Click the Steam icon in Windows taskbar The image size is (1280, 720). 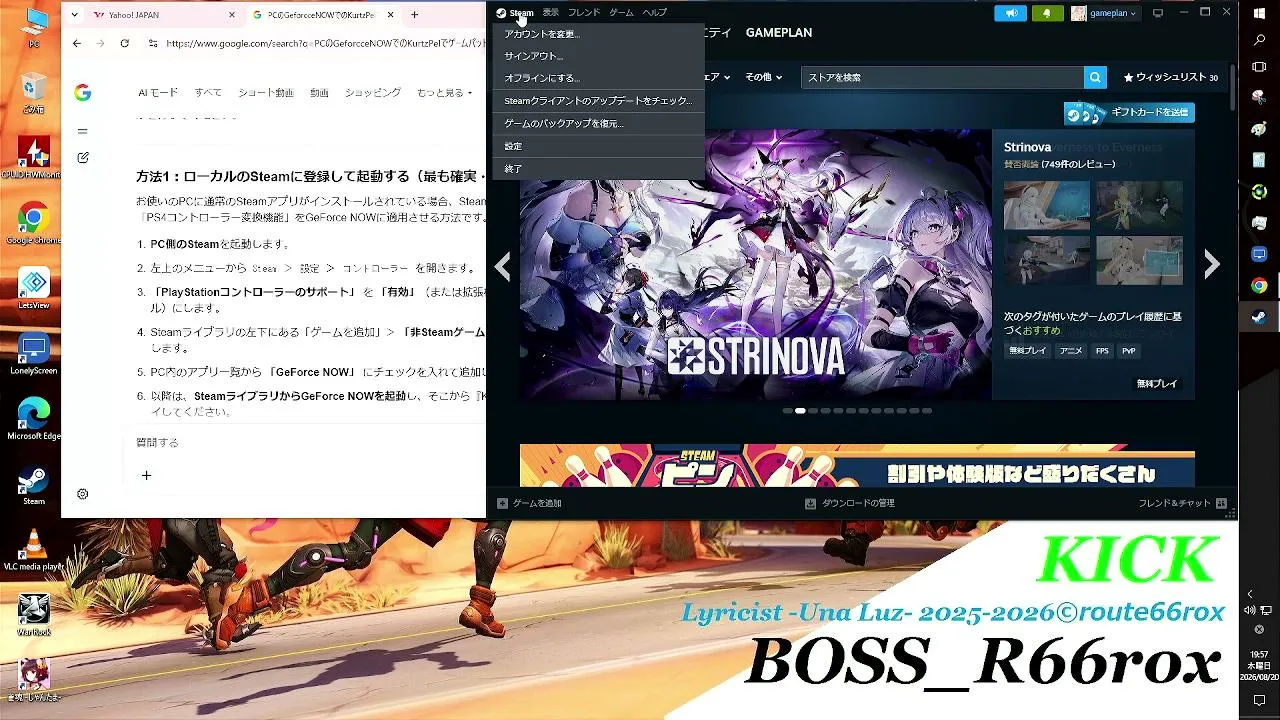click(x=1259, y=316)
